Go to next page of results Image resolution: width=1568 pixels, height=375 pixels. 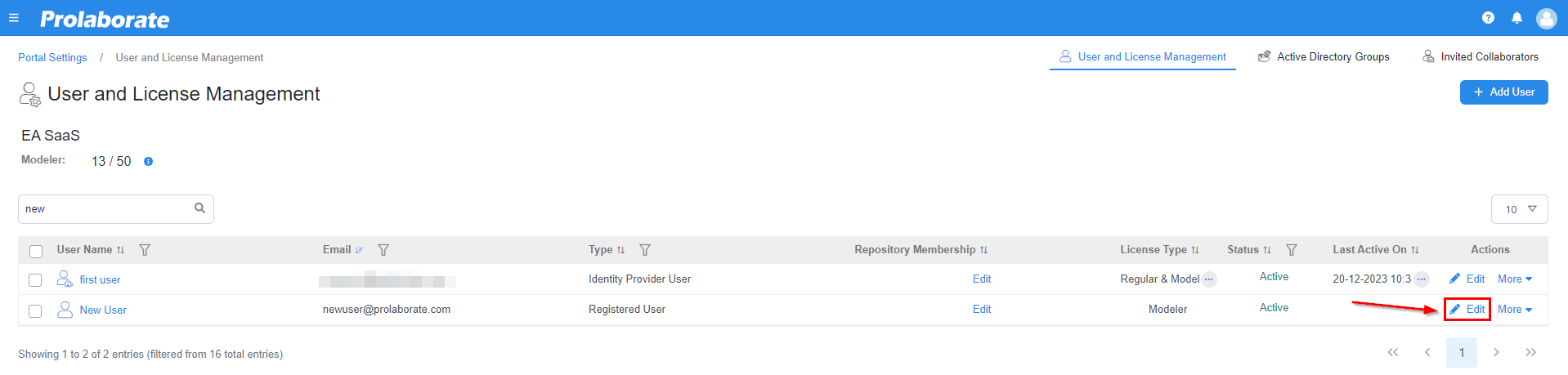pyautogui.click(x=1496, y=353)
